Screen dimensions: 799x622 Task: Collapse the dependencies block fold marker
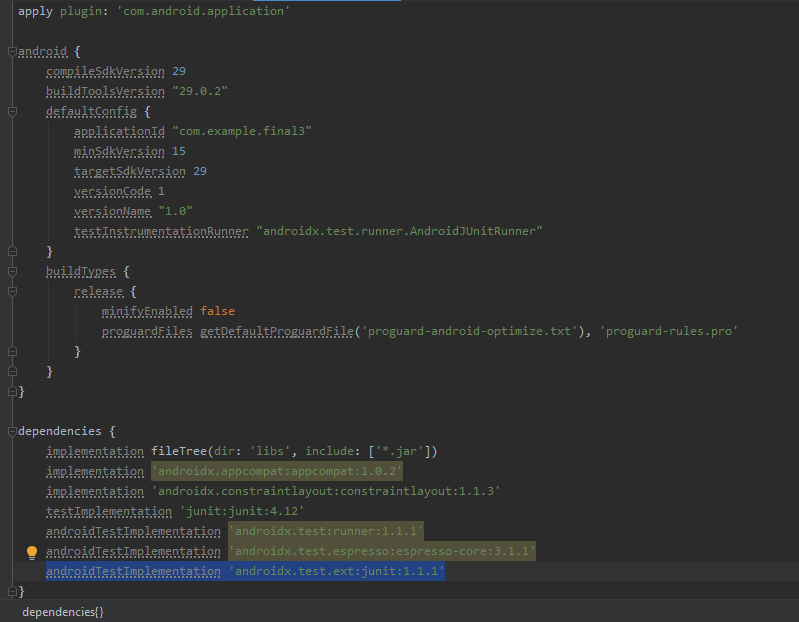[12, 431]
